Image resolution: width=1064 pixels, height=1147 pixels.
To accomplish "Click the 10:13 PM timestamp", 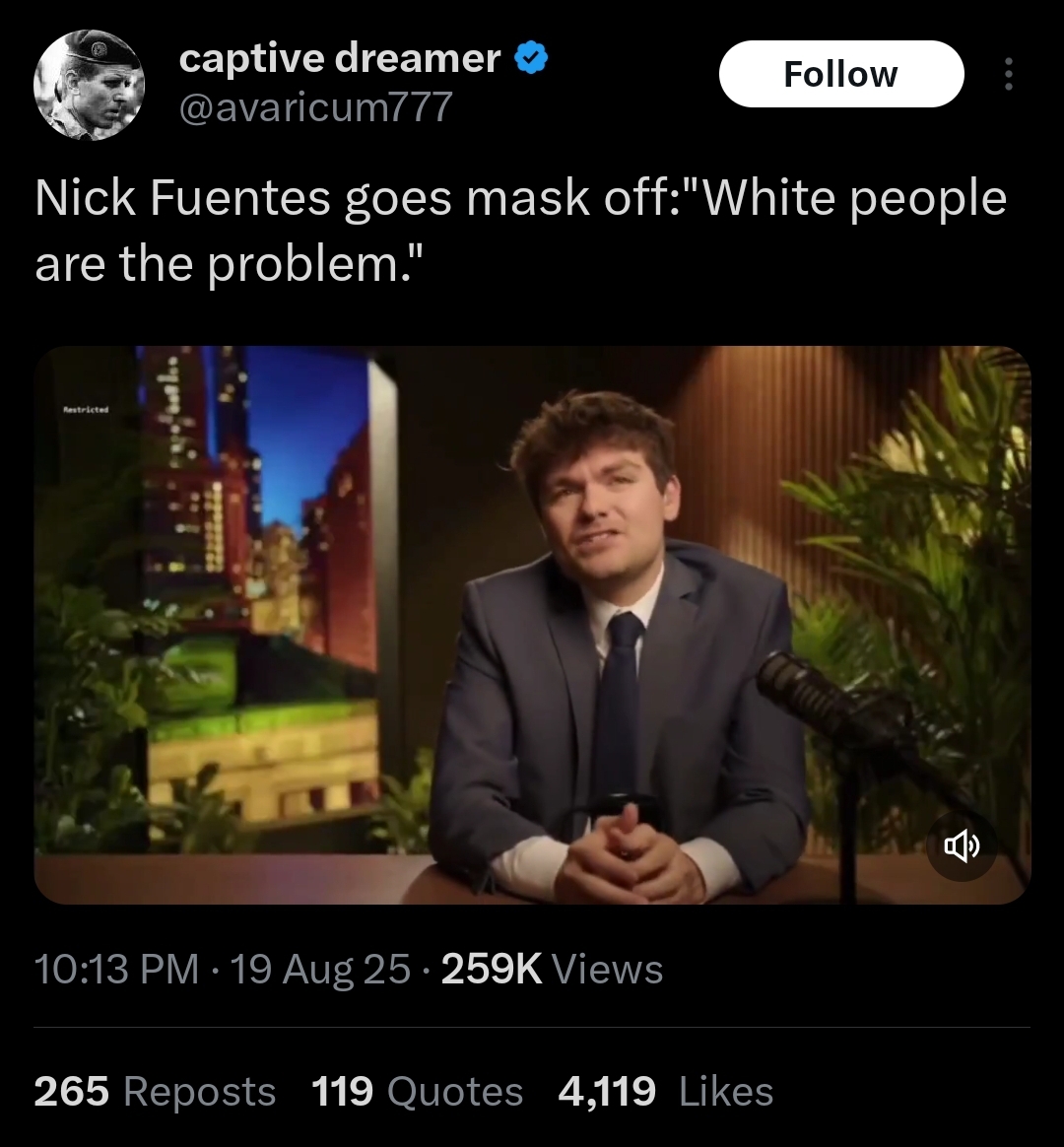I will click(x=116, y=970).
